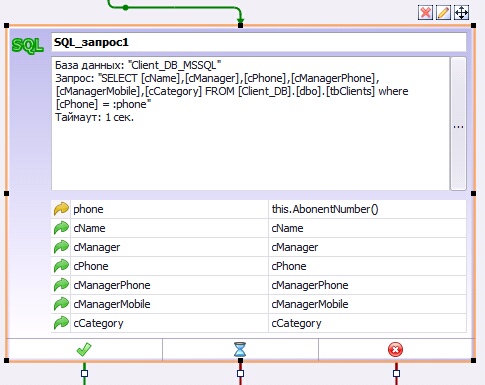Click the green checkmark success output

84,350
